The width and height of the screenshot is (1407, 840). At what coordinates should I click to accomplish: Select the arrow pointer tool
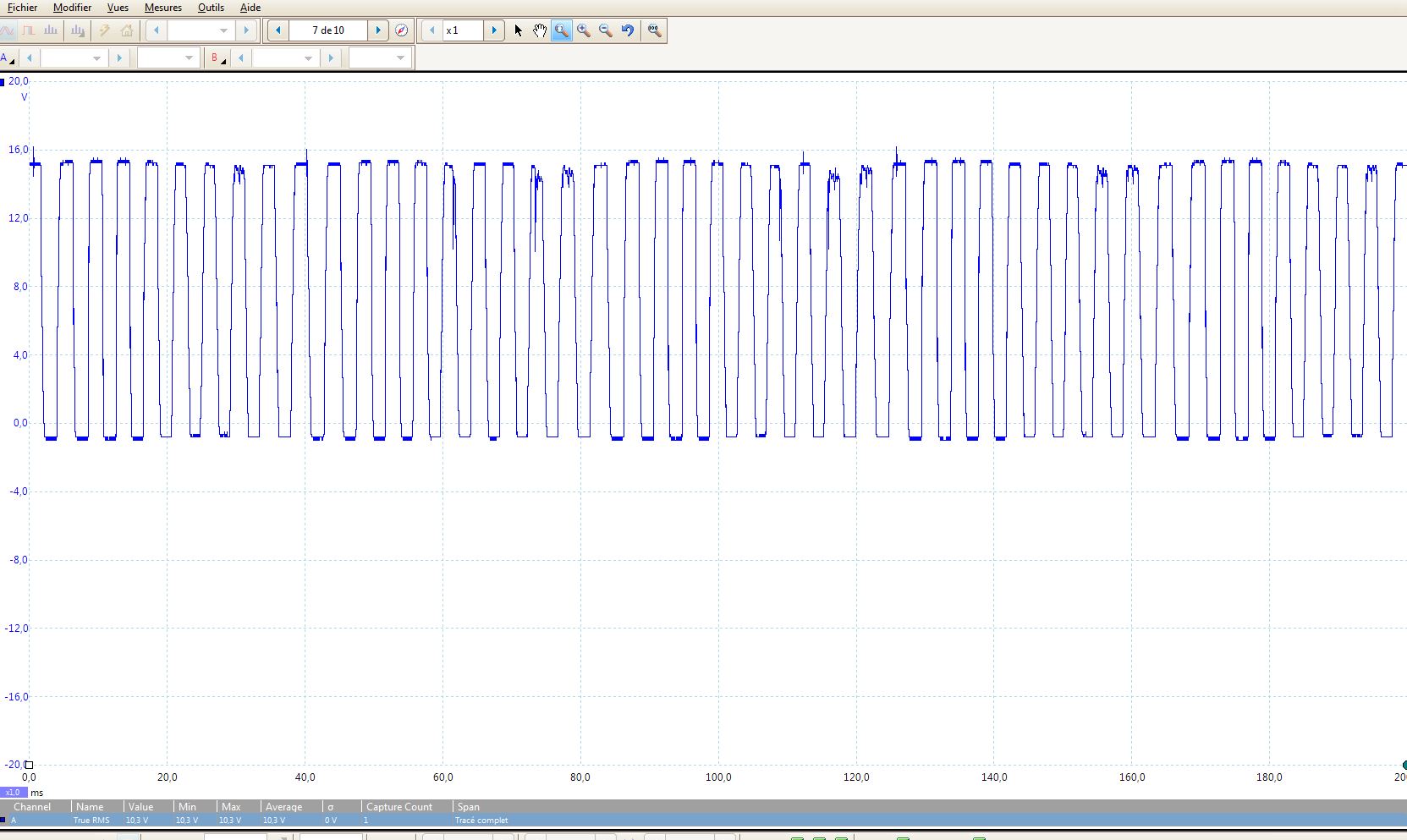[x=518, y=30]
